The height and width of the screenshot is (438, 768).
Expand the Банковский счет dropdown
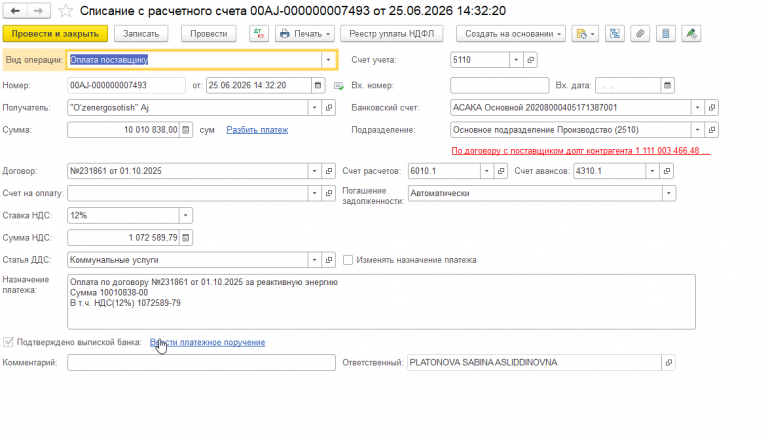pos(697,108)
